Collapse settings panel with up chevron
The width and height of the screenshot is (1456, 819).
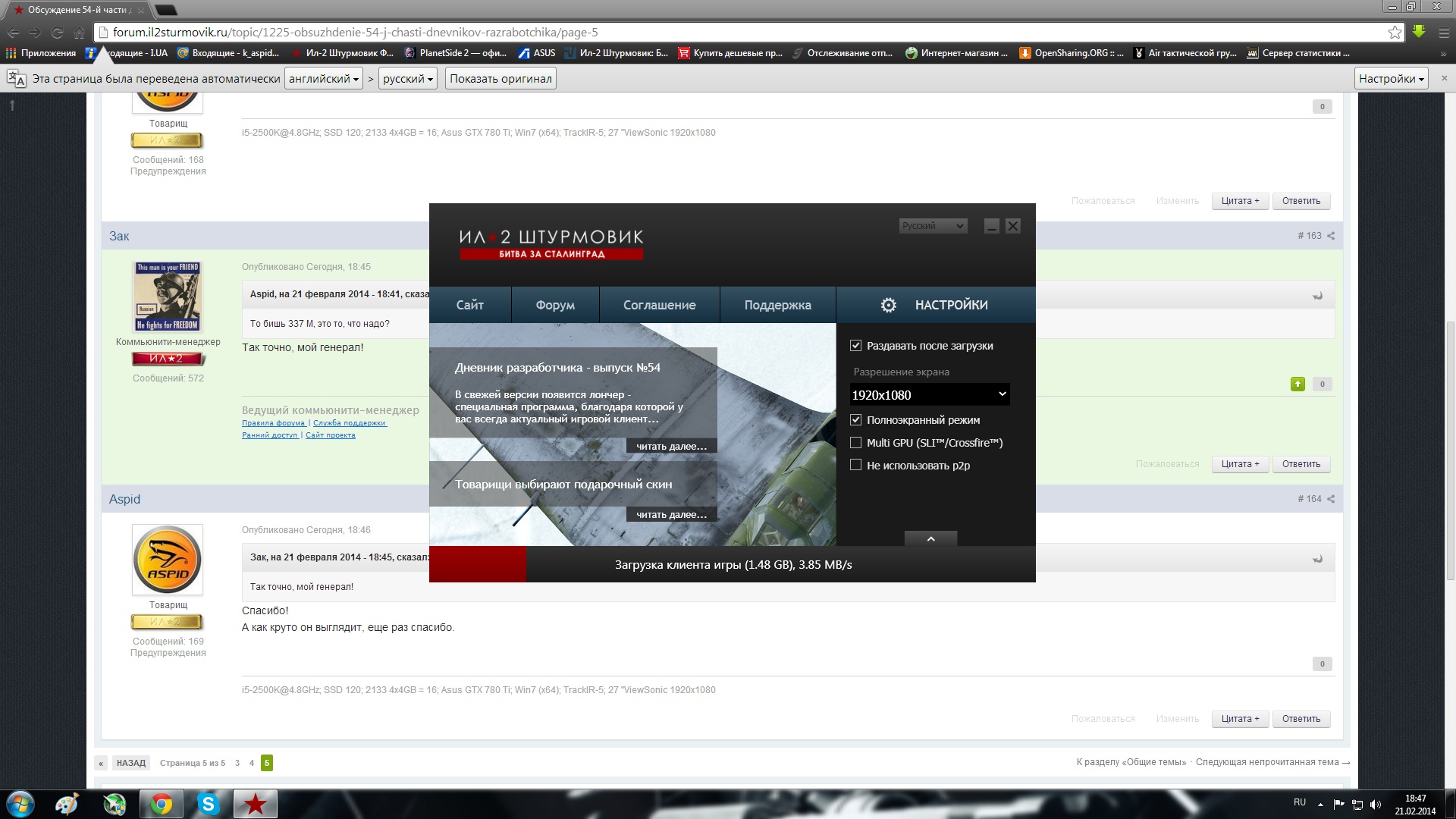(x=930, y=538)
